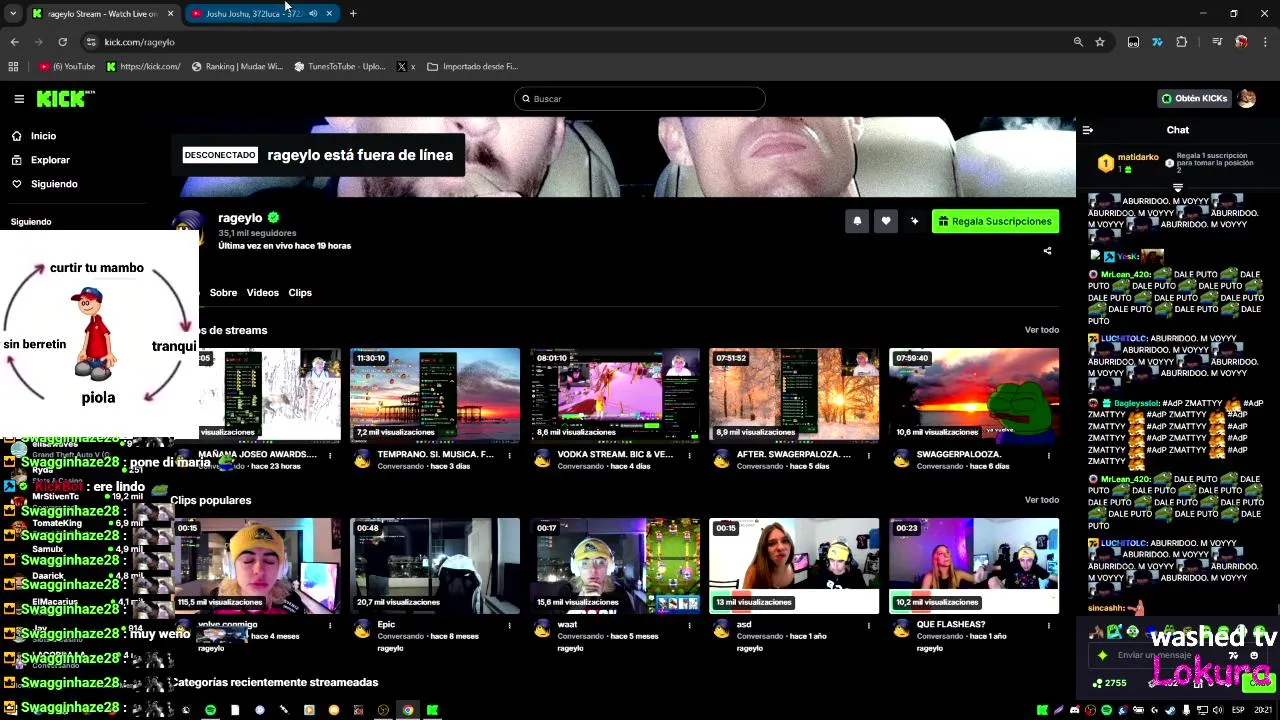This screenshot has width=1280, height=720.
Task: Toggle the heart follow button
Action: (x=886, y=221)
